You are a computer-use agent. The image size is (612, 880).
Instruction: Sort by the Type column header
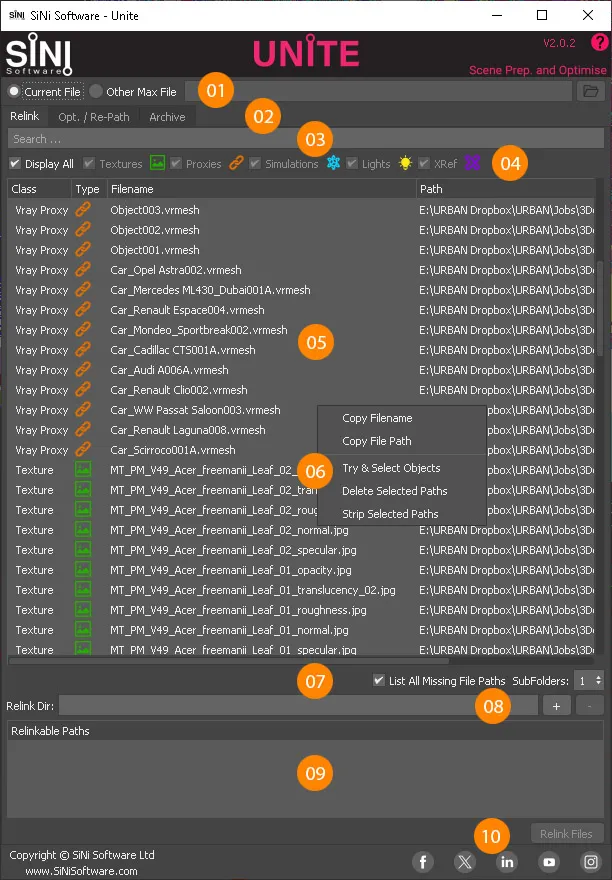[89, 189]
